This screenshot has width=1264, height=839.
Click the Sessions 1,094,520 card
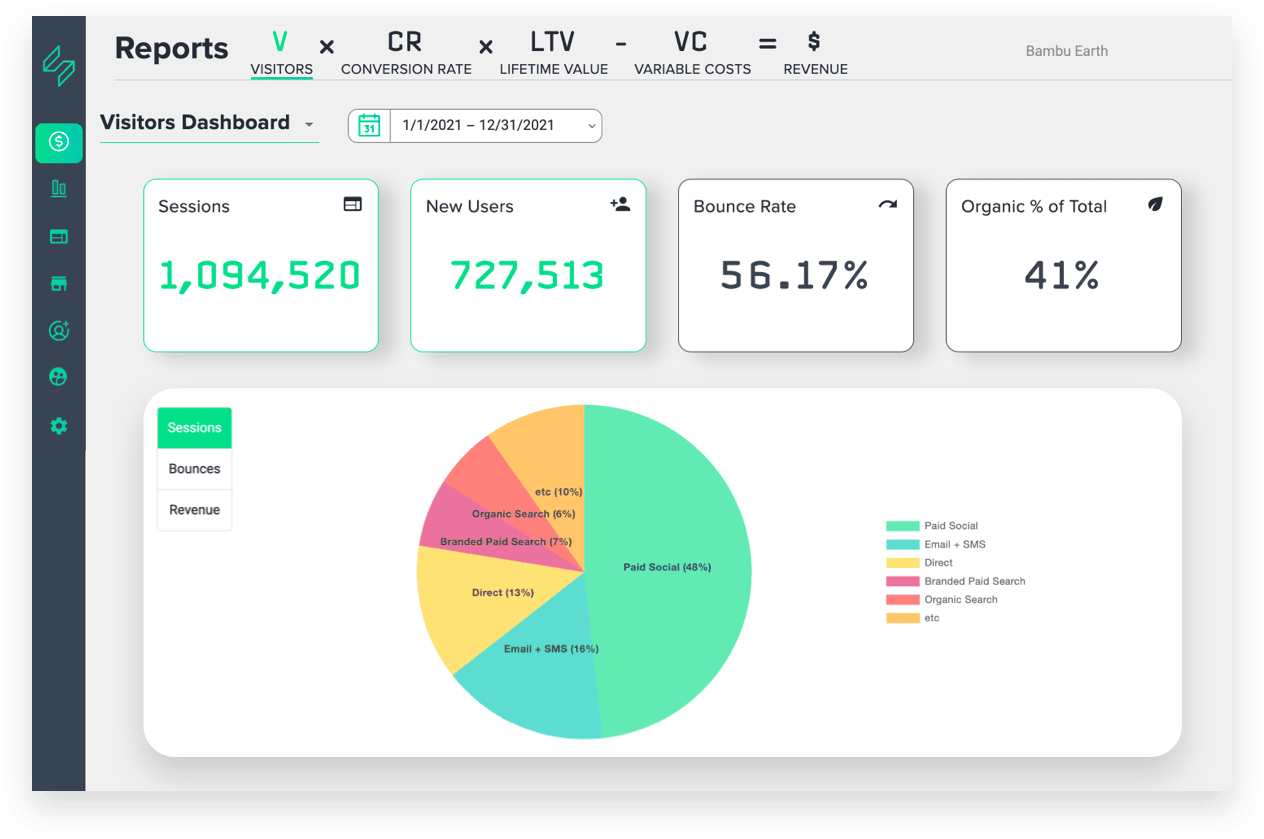[x=261, y=266]
